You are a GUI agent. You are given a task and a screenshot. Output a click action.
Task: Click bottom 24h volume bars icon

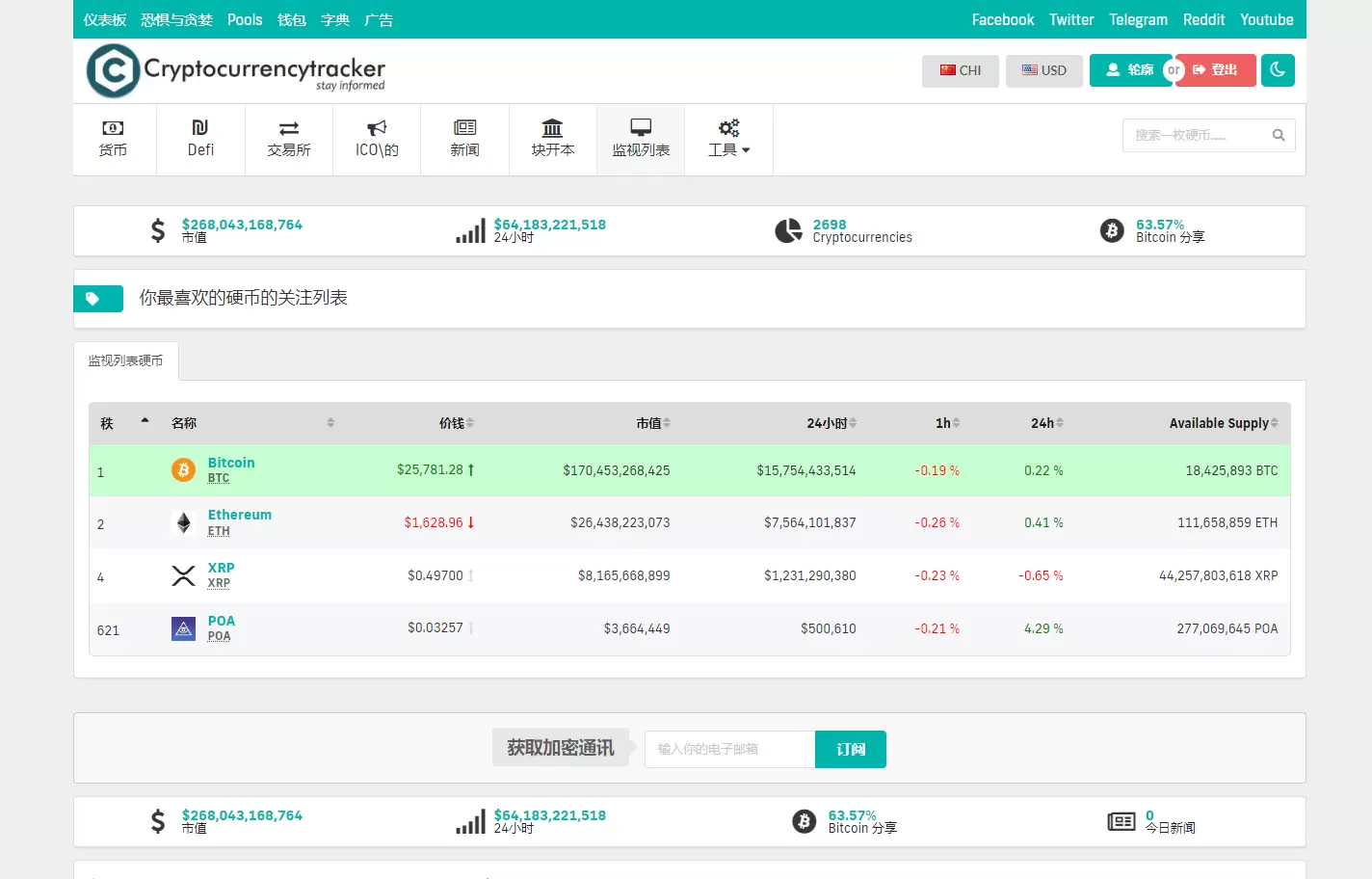[x=471, y=821]
